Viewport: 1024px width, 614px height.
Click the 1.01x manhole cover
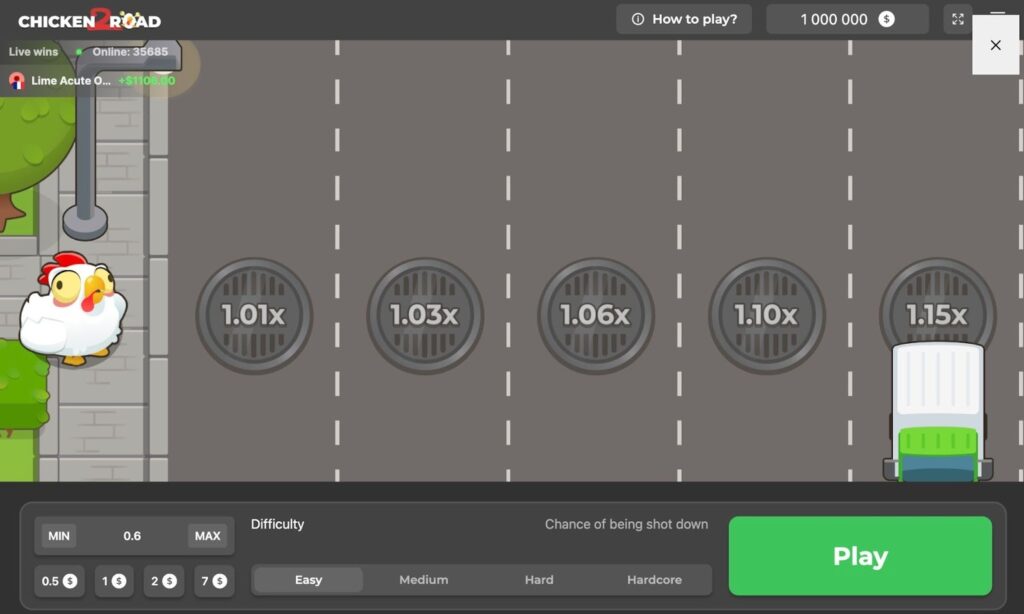[x=254, y=315]
